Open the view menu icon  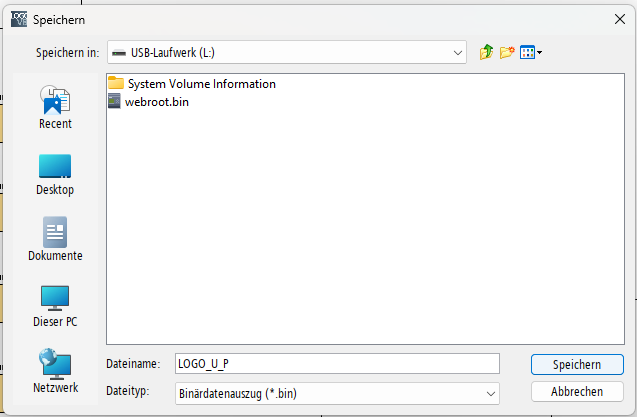pyautogui.click(x=527, y=52)
